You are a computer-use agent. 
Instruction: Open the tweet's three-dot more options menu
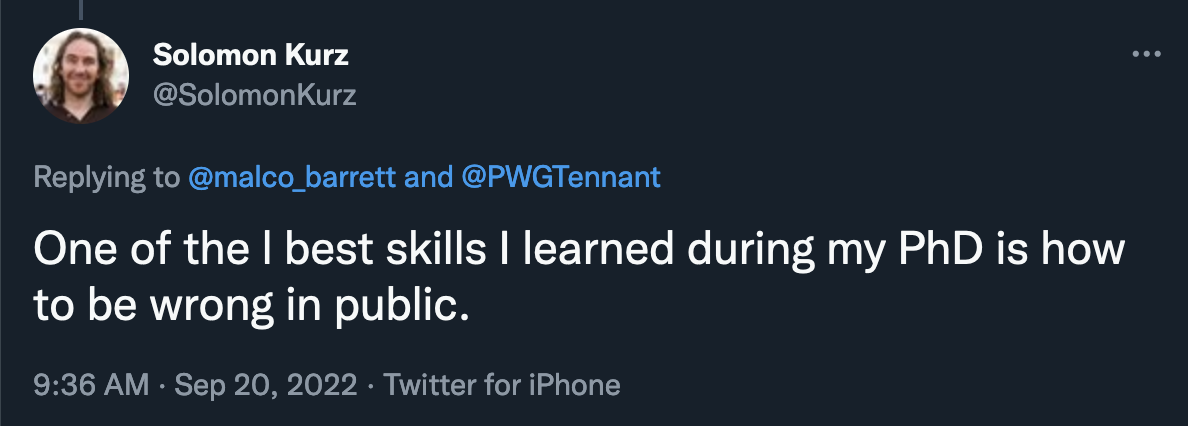(1144, 54)
